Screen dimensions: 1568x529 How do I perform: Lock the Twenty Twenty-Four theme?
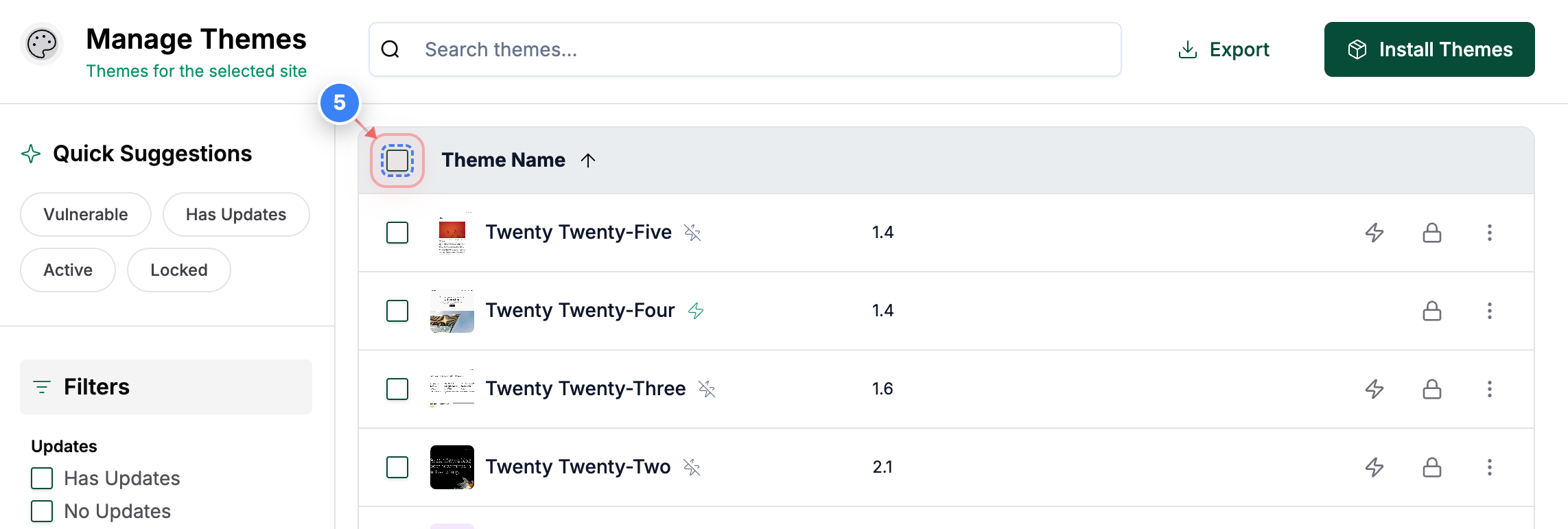(x=1433, y=311)
